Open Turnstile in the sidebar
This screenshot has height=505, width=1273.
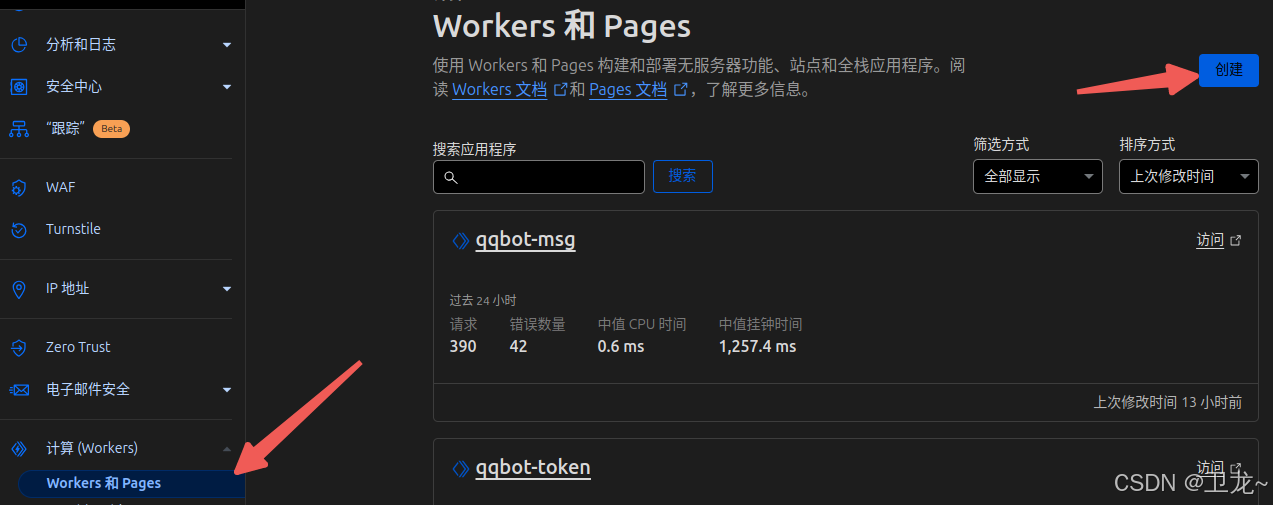tap(73, 230)
